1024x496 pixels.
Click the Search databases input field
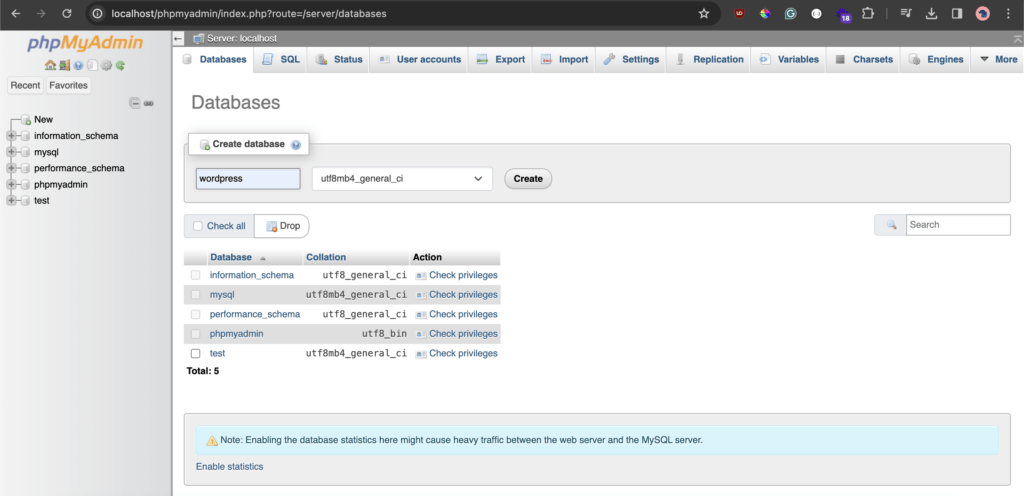click(x=958, y=225)
